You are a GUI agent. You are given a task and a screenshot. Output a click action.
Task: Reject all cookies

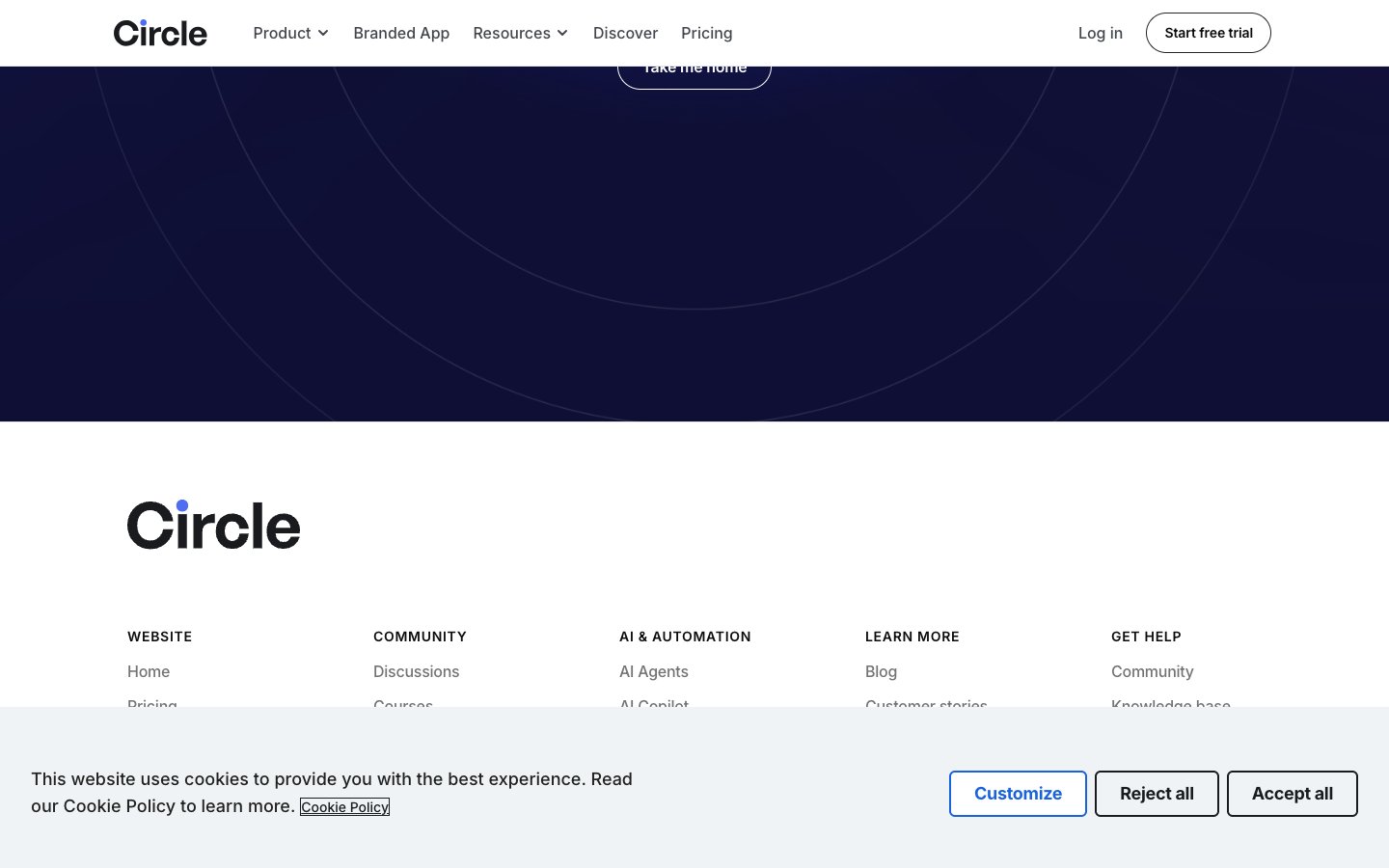tap(1157, 794)
